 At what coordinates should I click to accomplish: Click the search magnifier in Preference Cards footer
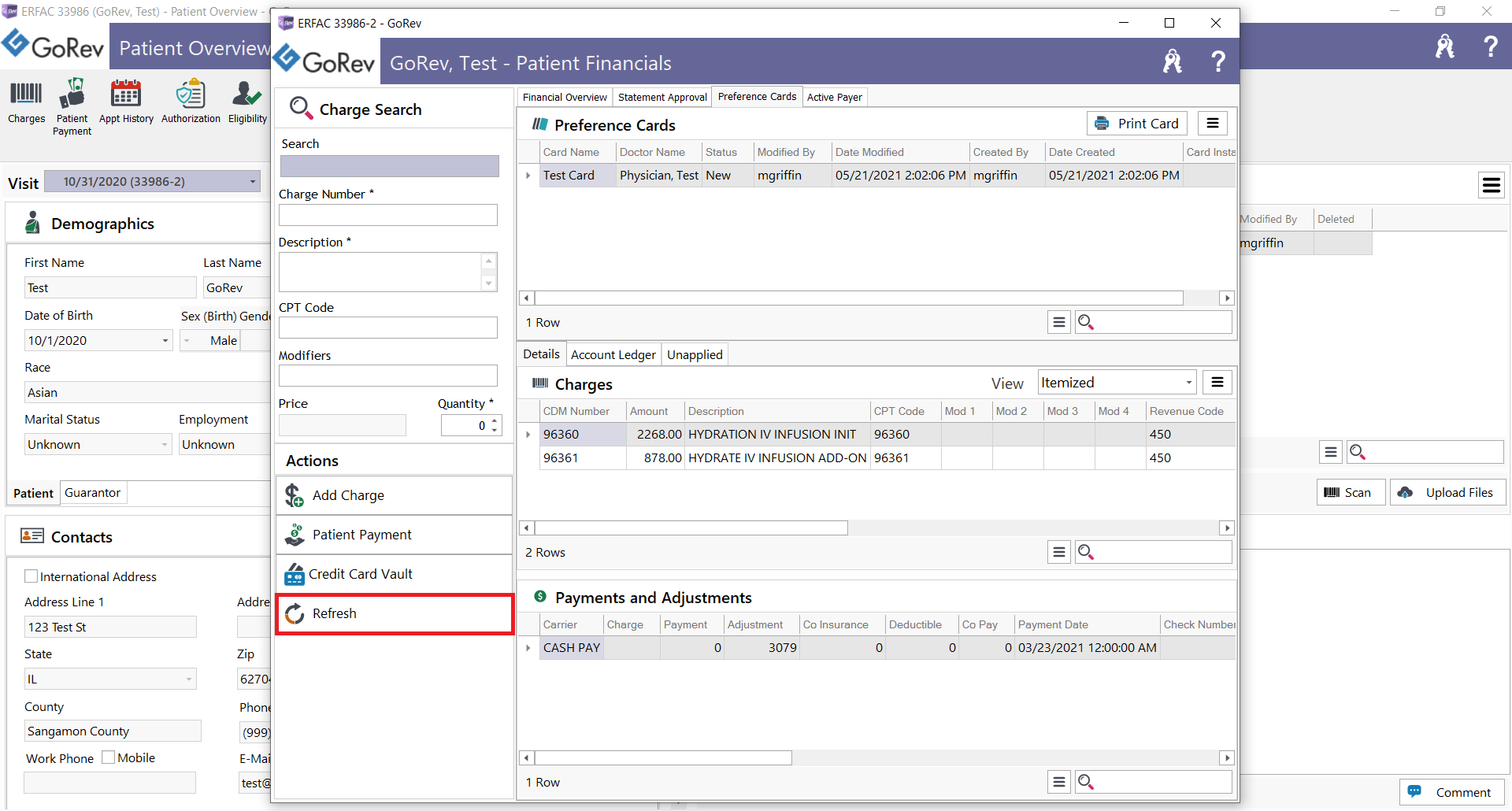tap(1086, 322)
